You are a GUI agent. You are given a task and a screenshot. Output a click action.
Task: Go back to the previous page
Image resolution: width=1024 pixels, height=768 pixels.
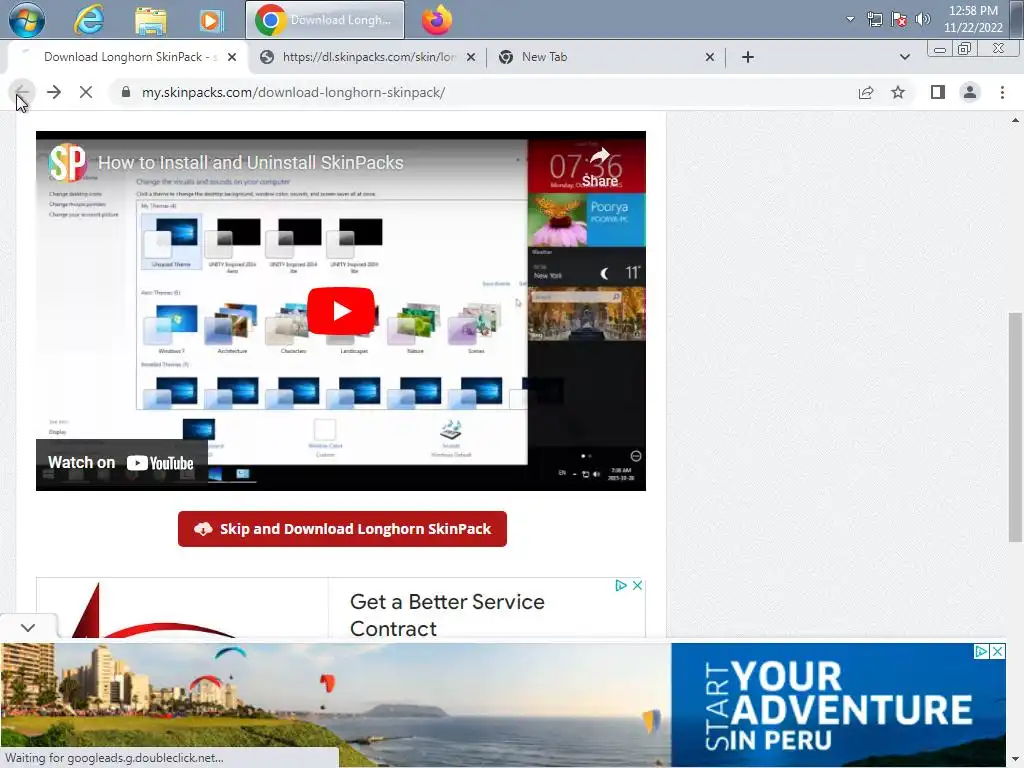tap(21, 92)
